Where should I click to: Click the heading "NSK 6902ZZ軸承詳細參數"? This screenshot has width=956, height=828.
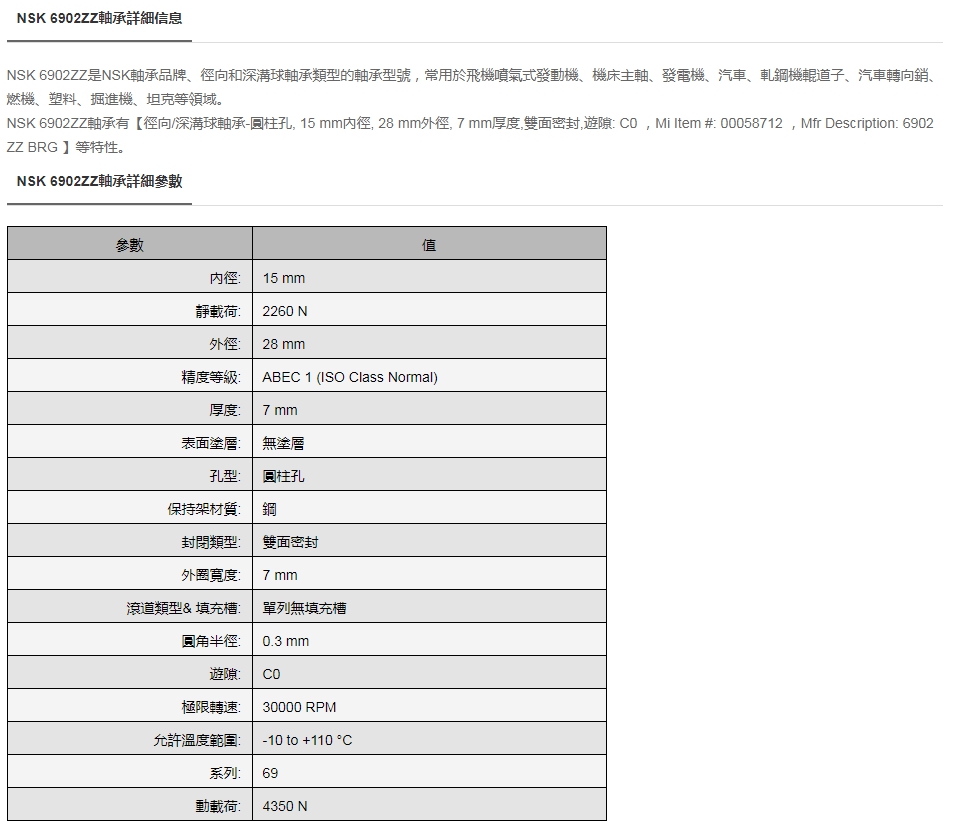click(99, 181)
